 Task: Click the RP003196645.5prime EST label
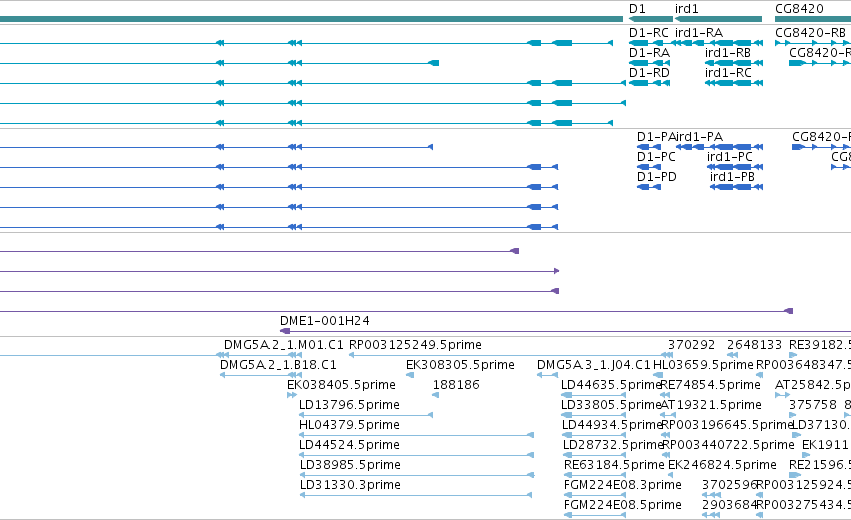click(727, 425)
